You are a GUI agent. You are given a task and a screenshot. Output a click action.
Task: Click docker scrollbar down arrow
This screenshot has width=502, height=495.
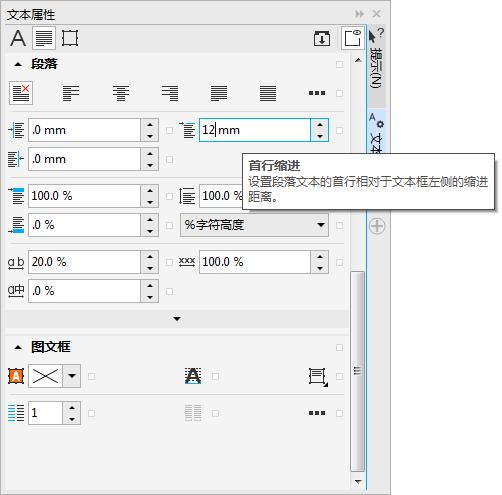tap(358, 481)
